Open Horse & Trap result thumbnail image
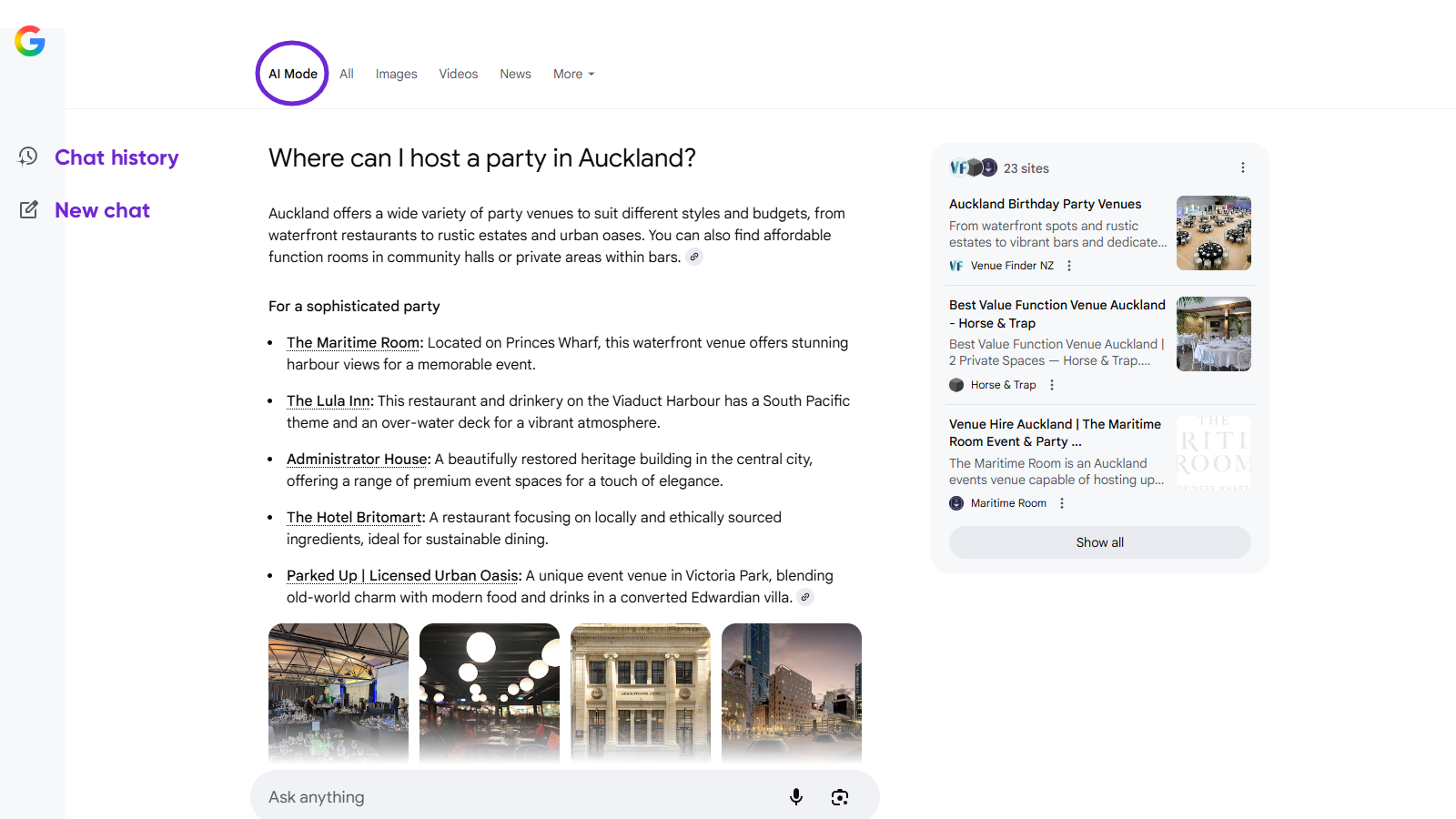The image size is (1456, 819). coord(1214,334)
